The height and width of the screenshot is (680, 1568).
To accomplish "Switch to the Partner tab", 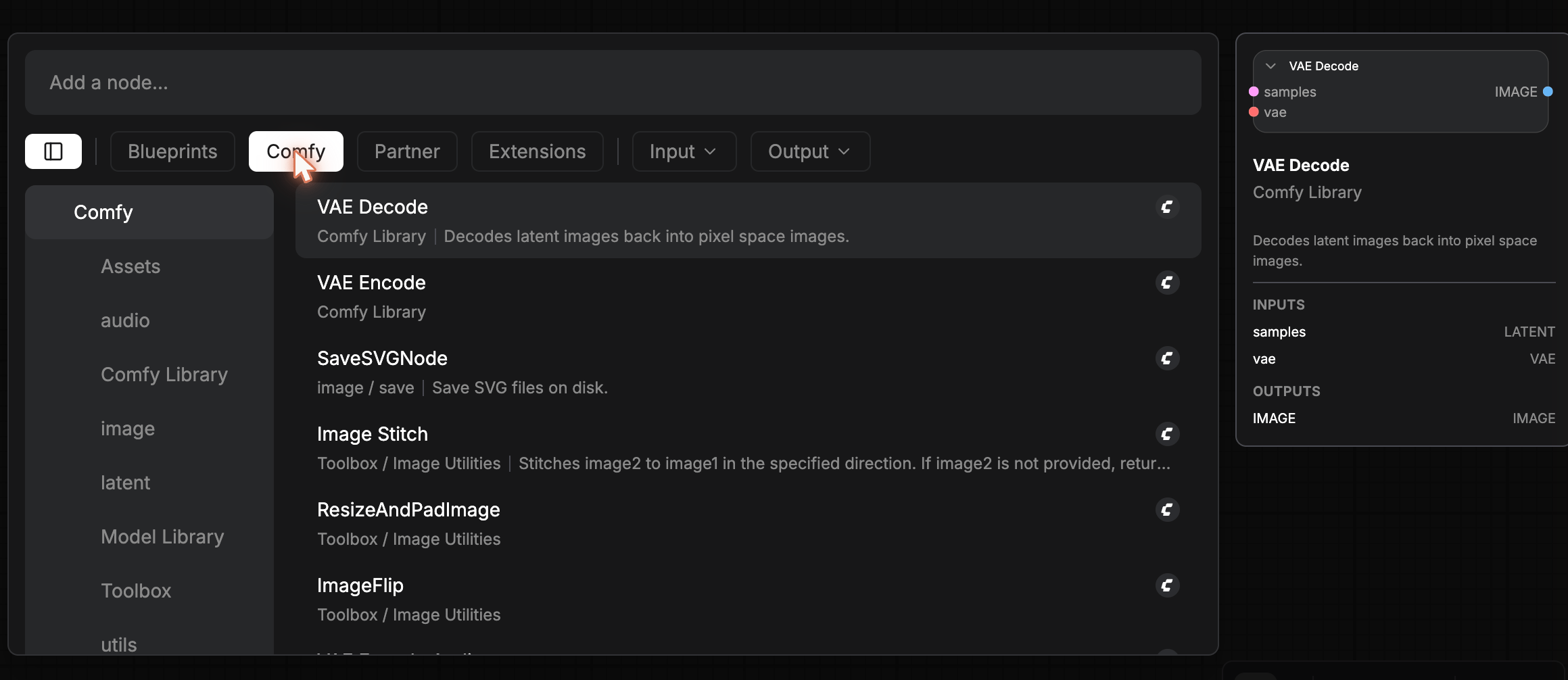I will tap(407, 151).
